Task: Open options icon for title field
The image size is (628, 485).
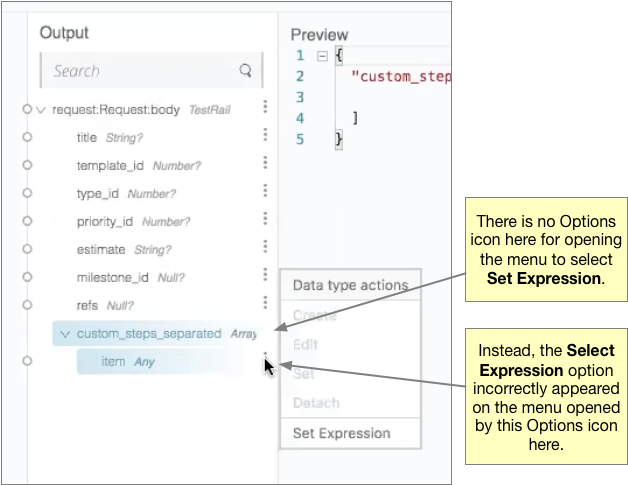Action: click(x=265, y=136)
